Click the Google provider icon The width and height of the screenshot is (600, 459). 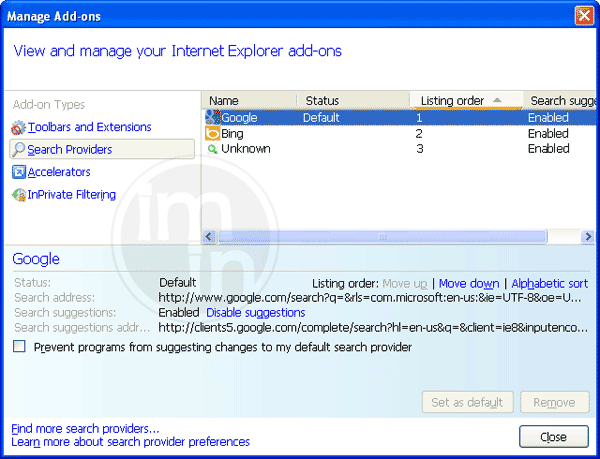[213, 117]
